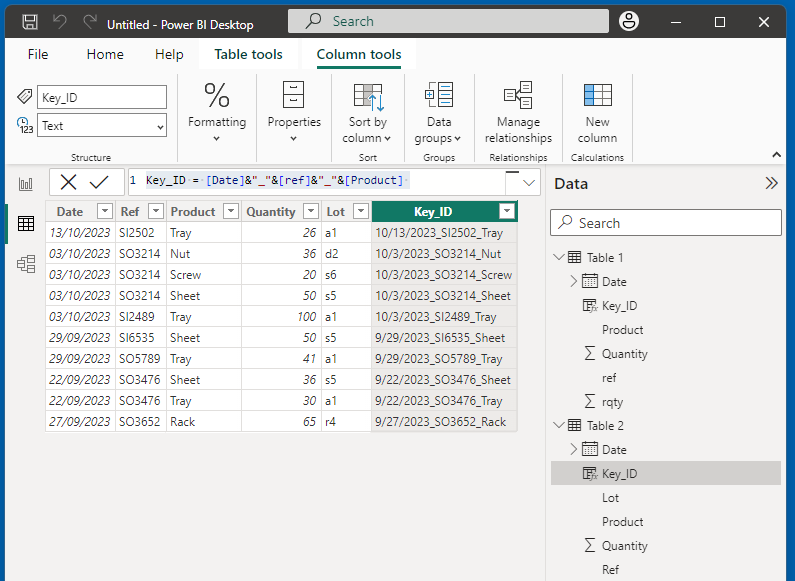Click the Data pane Search box
This screenshot has width=795, height=581.
[665, 223]
